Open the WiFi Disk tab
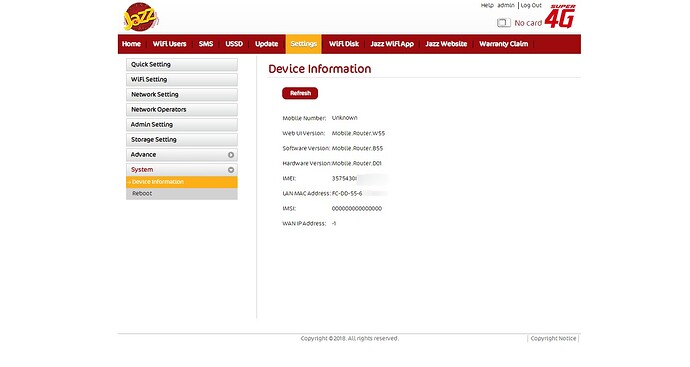This screenshot has width=690, height=367. click(x=344, y=44)
